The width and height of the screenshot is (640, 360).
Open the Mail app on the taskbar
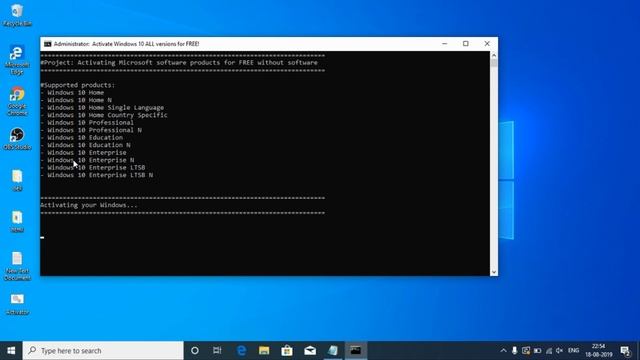tap(310, 351)
